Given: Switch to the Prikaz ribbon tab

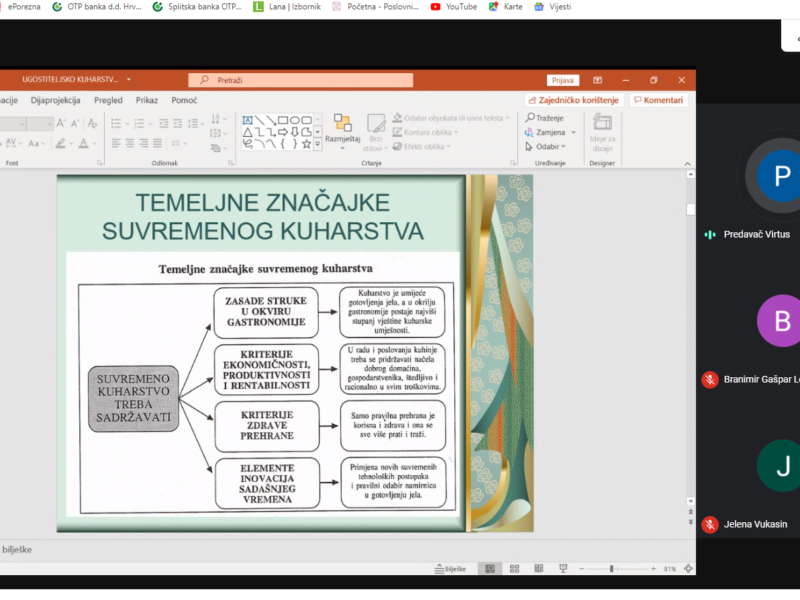Looking at the screenshot, I should [146, 100].
